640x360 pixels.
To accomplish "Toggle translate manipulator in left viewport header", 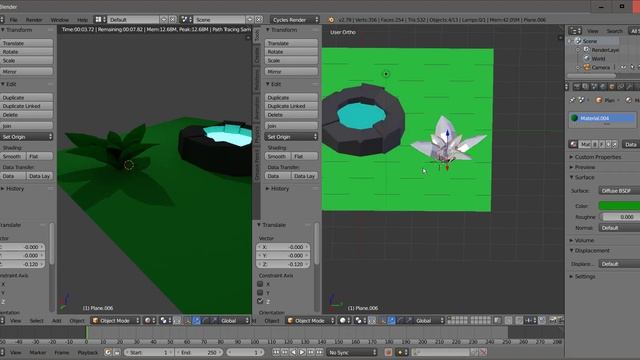I will click(x=196, y=321).
